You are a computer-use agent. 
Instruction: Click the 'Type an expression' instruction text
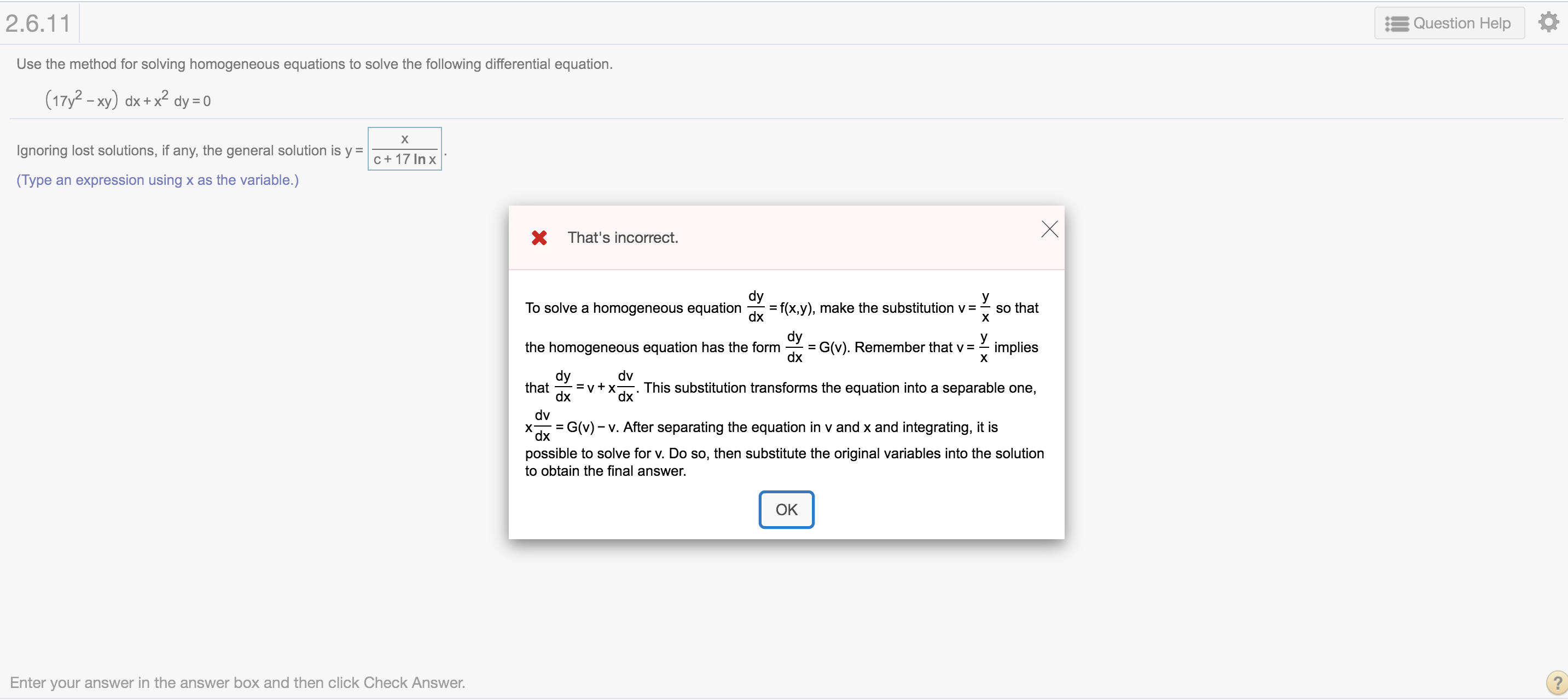[x=157, y=180]
